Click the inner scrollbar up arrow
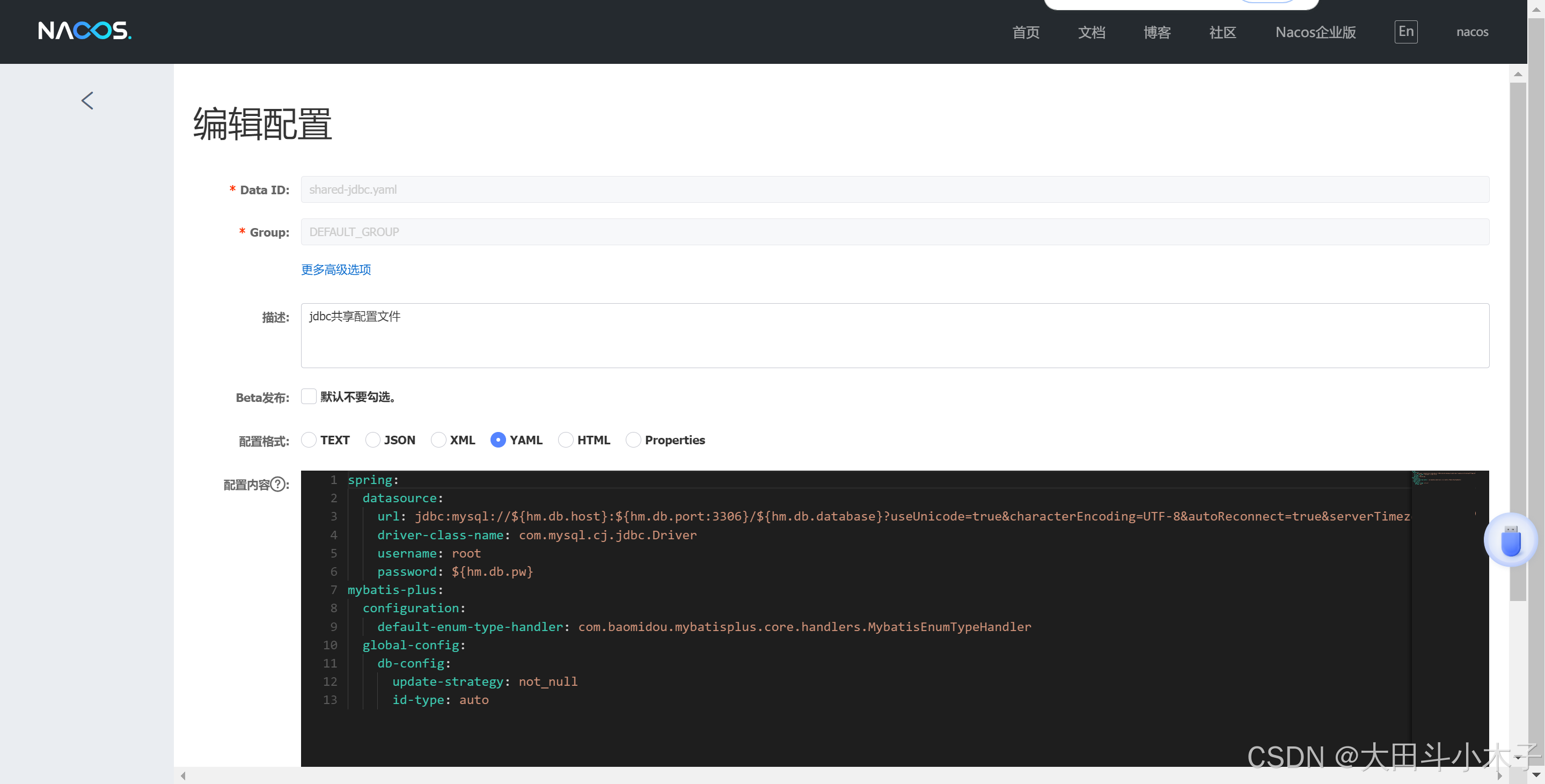The height and width of the screenshot is (784, 1545). click(1518, 75)
